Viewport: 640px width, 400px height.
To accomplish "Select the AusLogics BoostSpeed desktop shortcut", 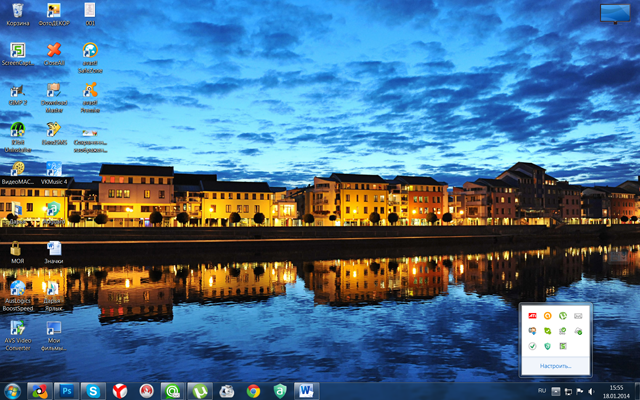I will [x=17, y=294].
